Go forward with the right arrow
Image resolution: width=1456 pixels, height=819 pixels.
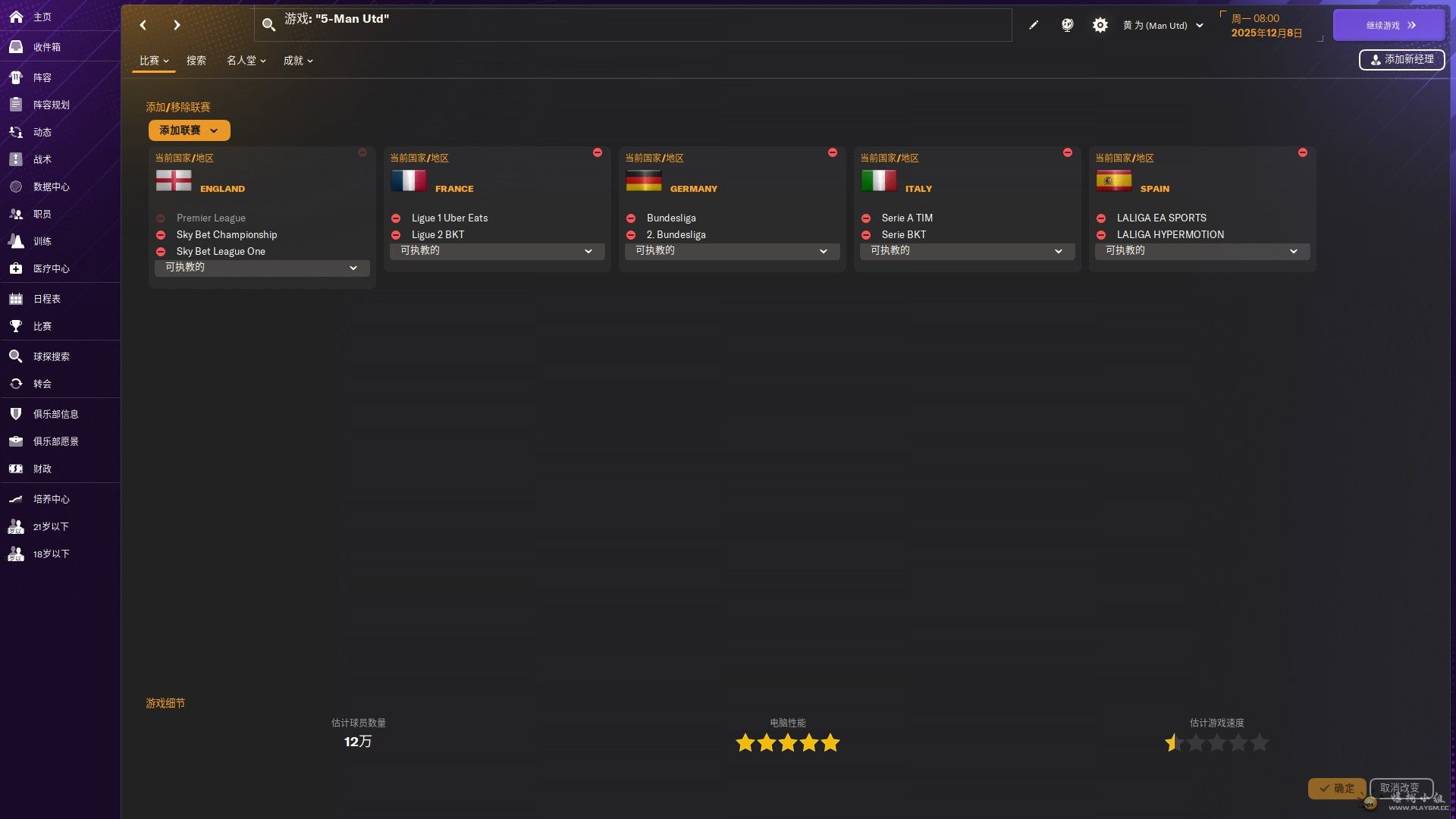point(177,25)
